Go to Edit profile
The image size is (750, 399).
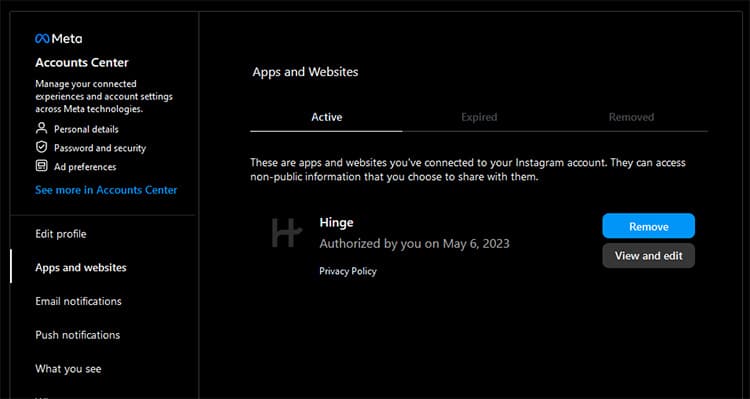pyautogui.click(x=61, y=234)
